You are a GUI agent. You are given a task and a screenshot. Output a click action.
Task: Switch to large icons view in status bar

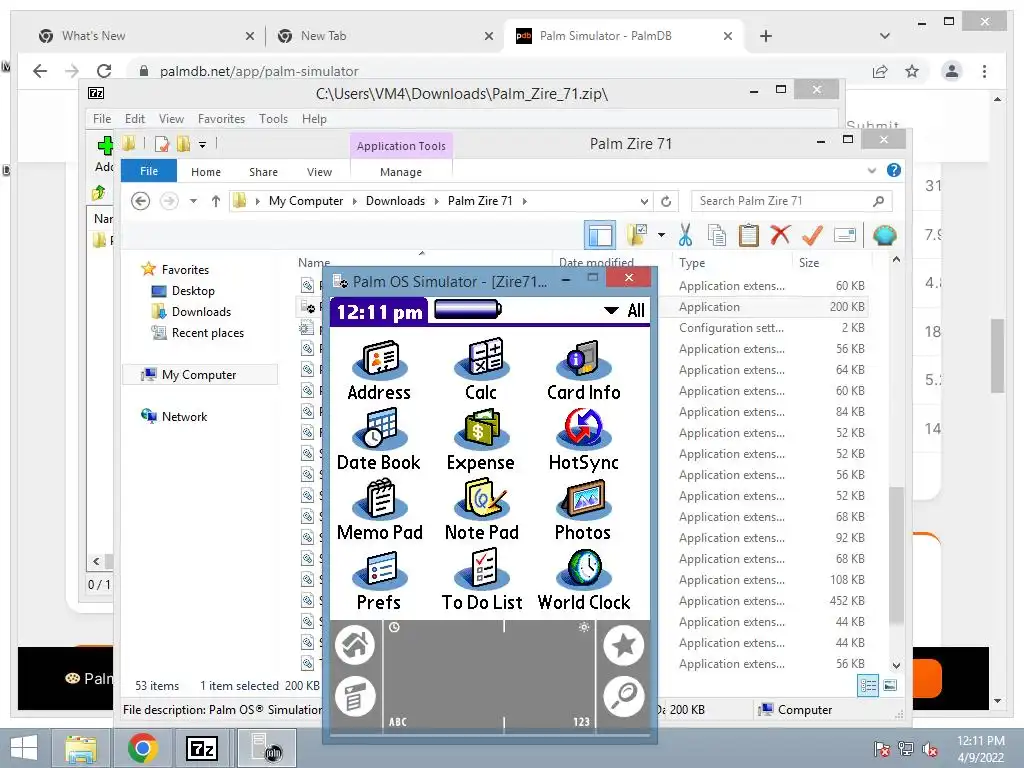point(889,686)
